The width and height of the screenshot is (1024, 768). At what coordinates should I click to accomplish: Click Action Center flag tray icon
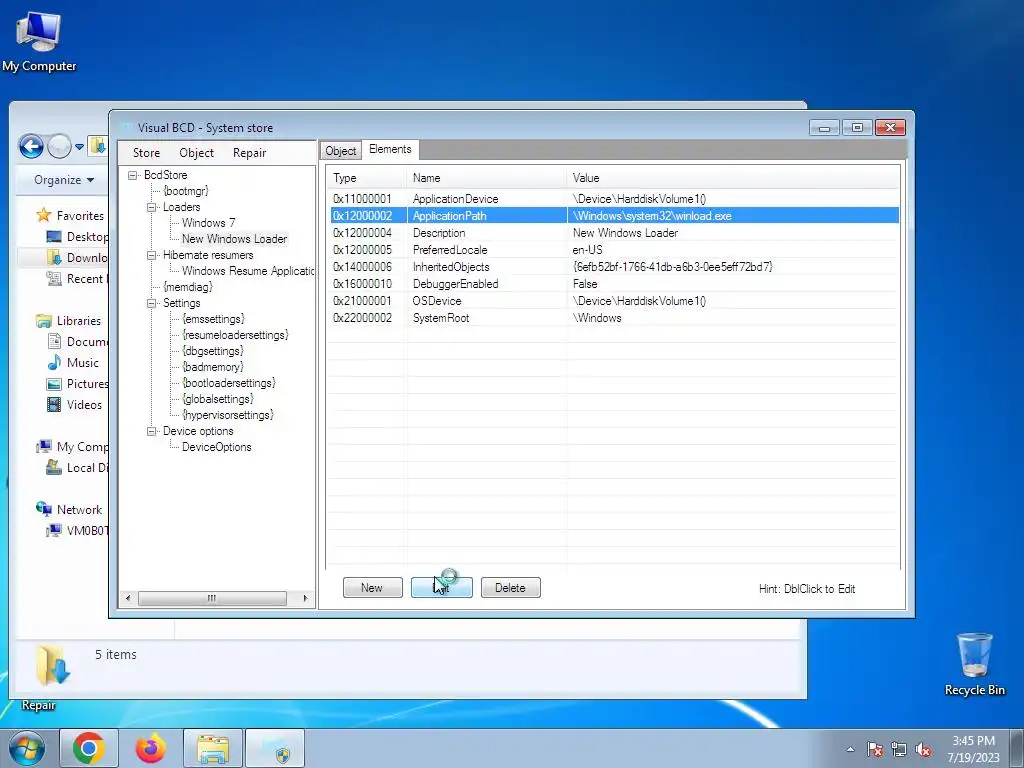coord(875,750)
